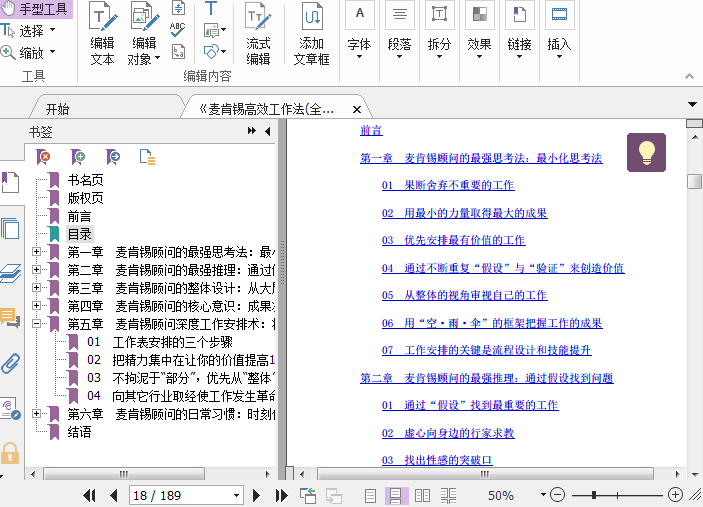Select the 目录 bookmark
The image size is (703, 507).
click(80, 234)
